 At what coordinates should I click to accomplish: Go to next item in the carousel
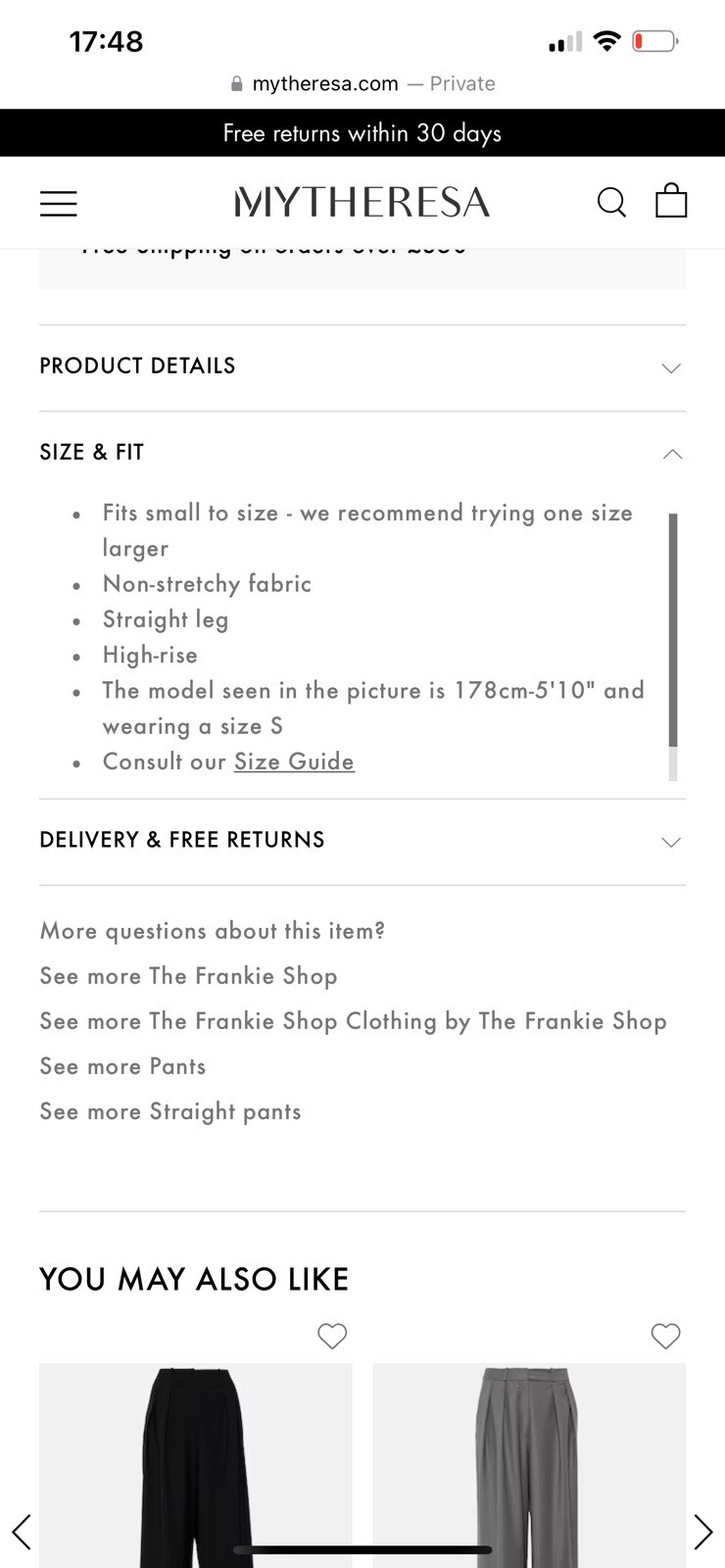click(702, 1531)
